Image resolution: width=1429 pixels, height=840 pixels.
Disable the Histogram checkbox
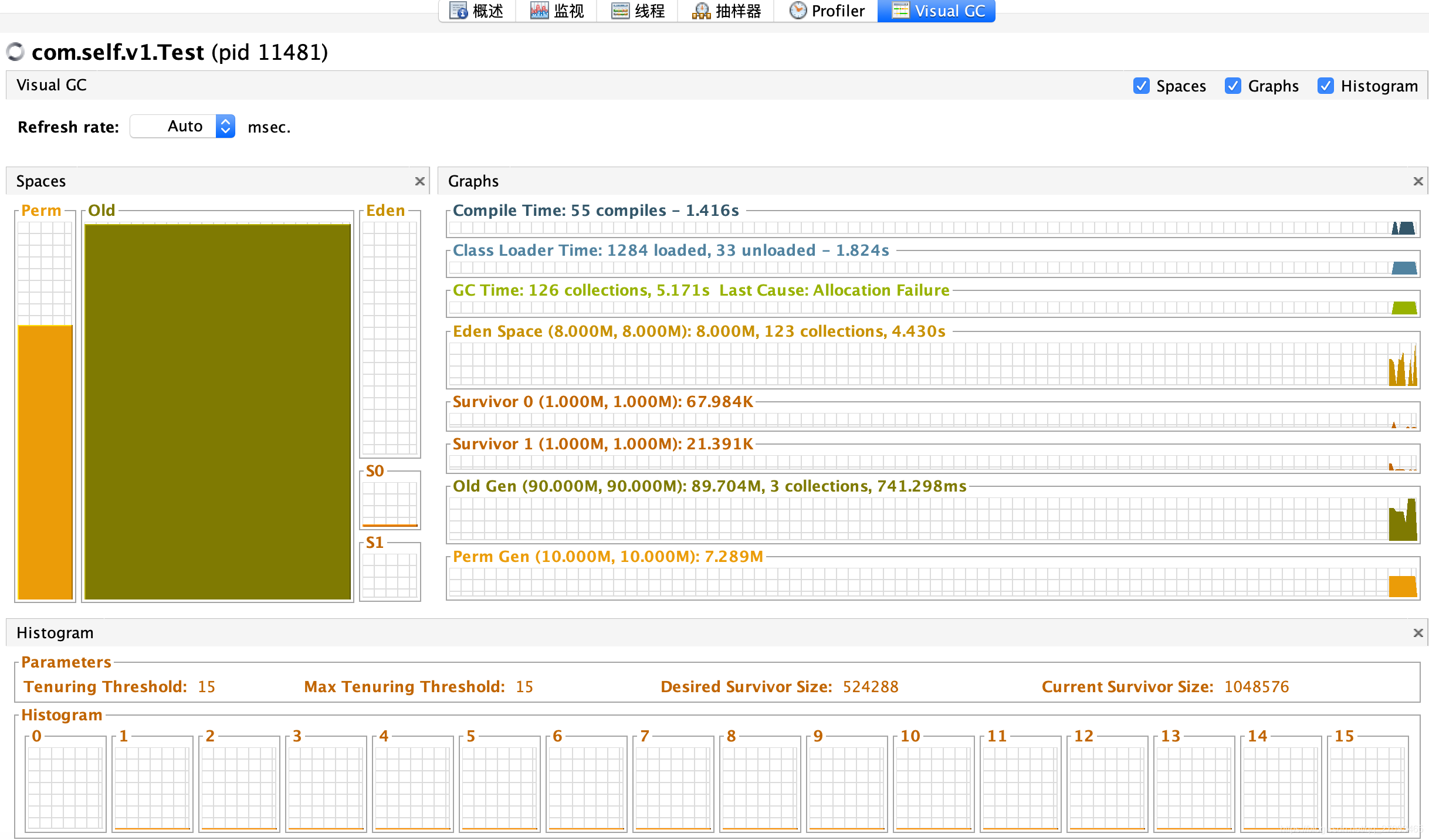pyautogui.click(x=1325, y=86)
